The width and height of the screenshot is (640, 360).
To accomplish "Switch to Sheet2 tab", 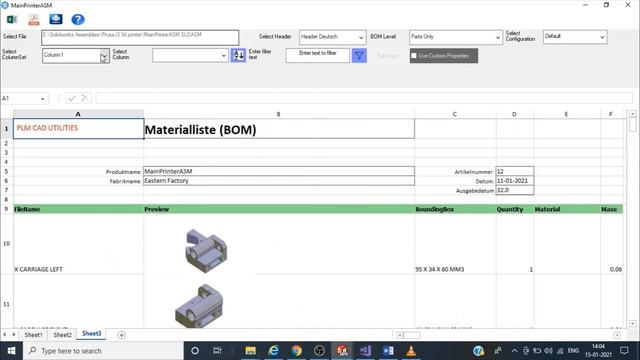I will (x=62, y=335).
